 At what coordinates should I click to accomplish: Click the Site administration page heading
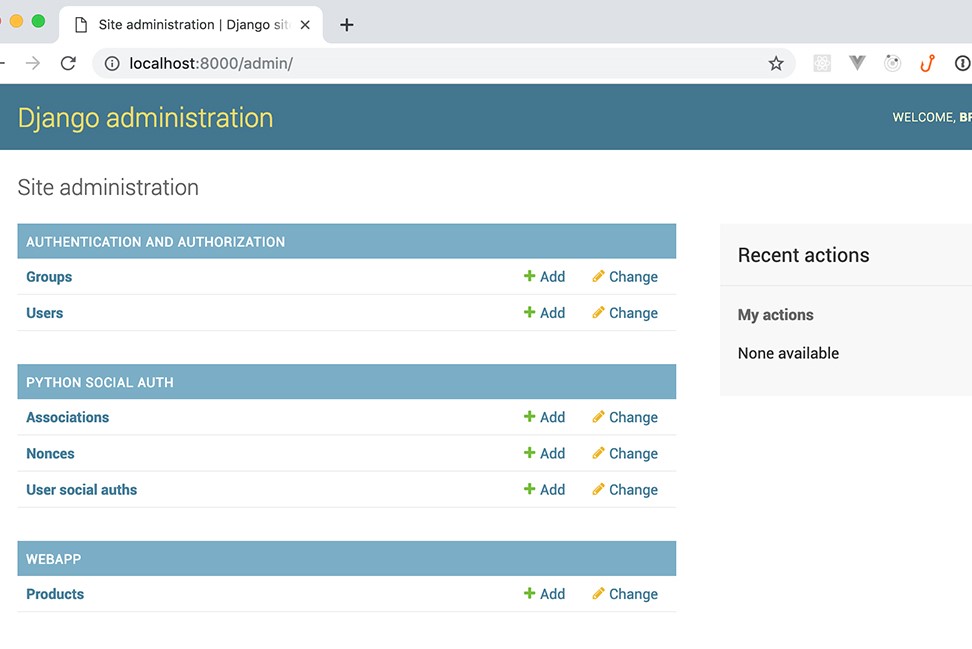coord(108,188)
